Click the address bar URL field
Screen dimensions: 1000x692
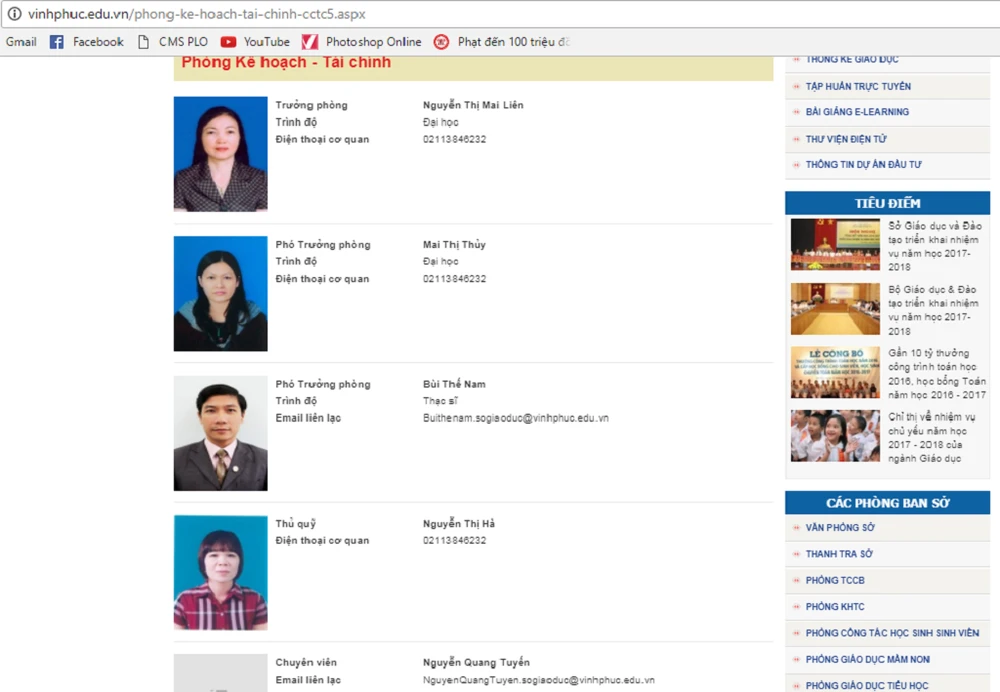[400, 14]
